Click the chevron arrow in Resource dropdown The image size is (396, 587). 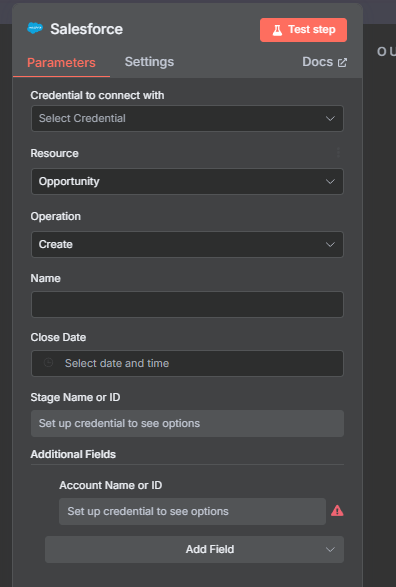[x=330, y=182]
